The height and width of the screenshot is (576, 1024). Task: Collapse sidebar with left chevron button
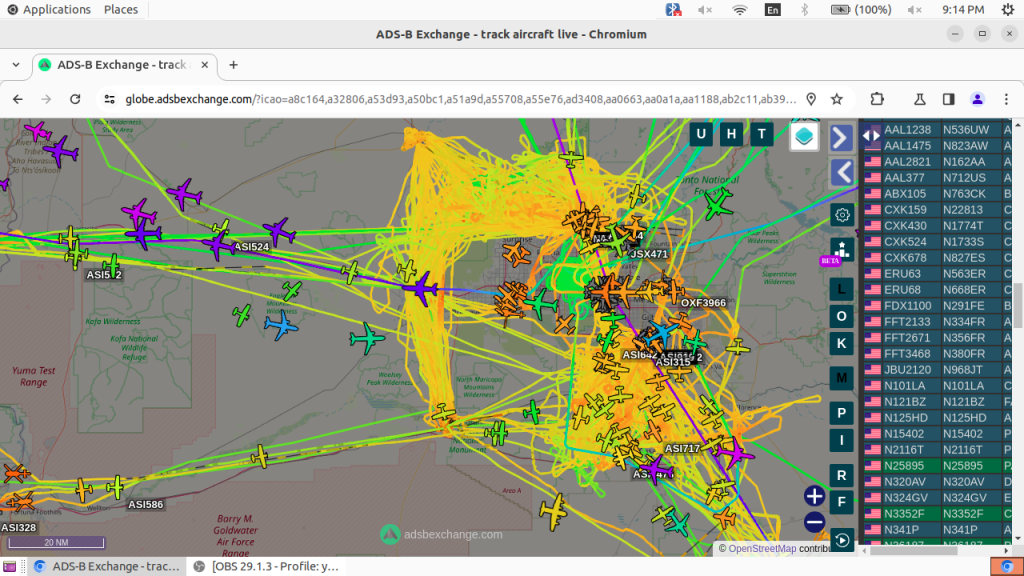pos(841,173)
